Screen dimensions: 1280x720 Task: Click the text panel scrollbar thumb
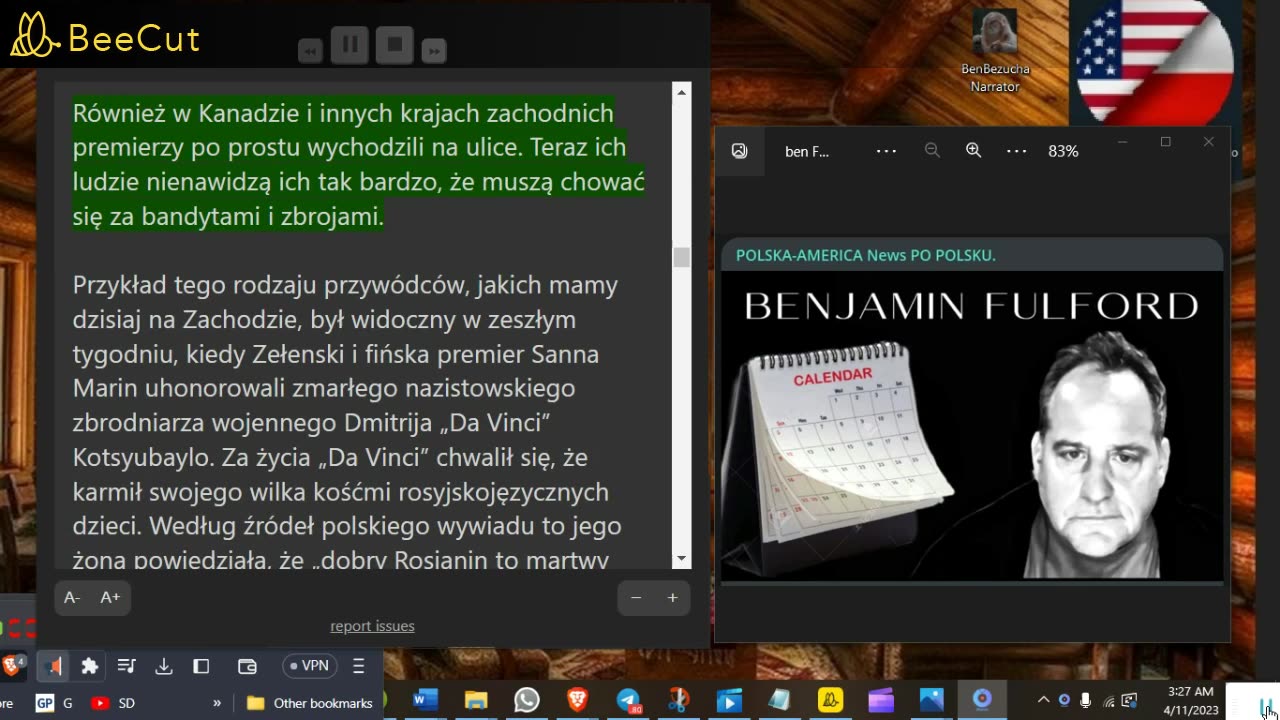click(682, 257)
